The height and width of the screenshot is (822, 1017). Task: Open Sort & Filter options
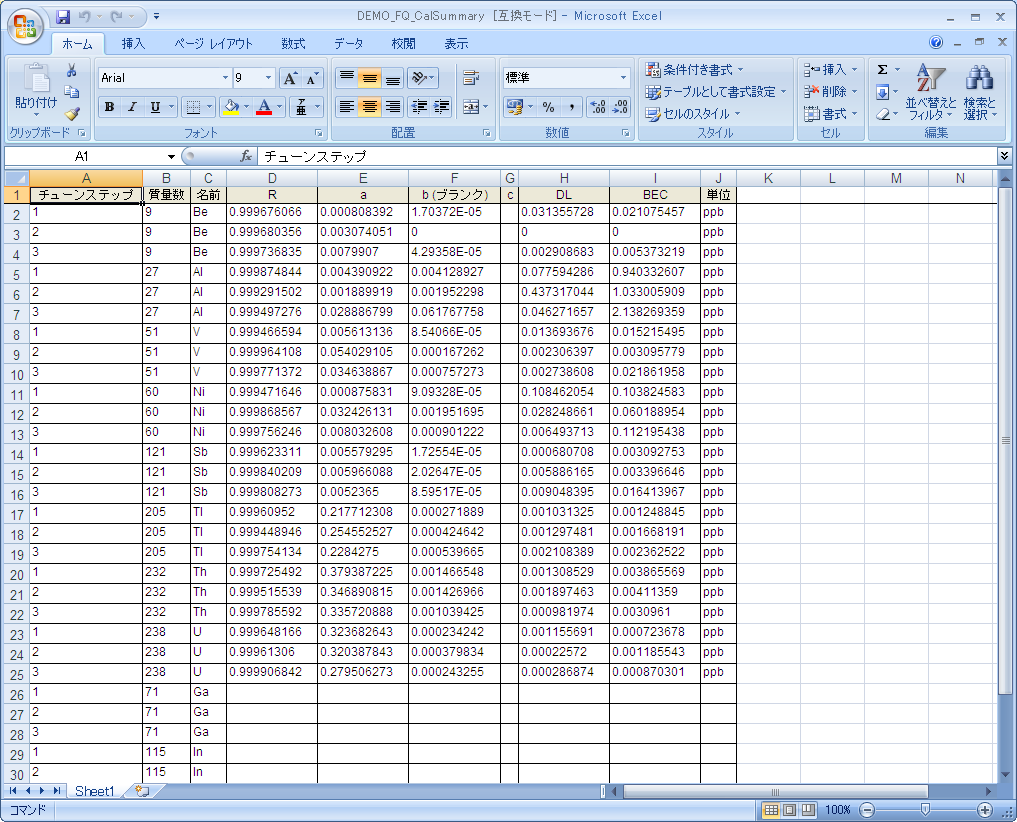click(931, 92)
